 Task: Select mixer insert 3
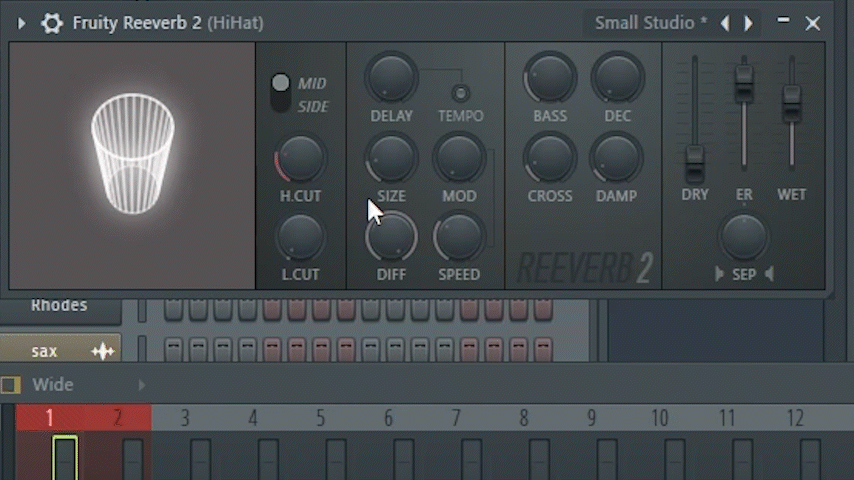185,418
